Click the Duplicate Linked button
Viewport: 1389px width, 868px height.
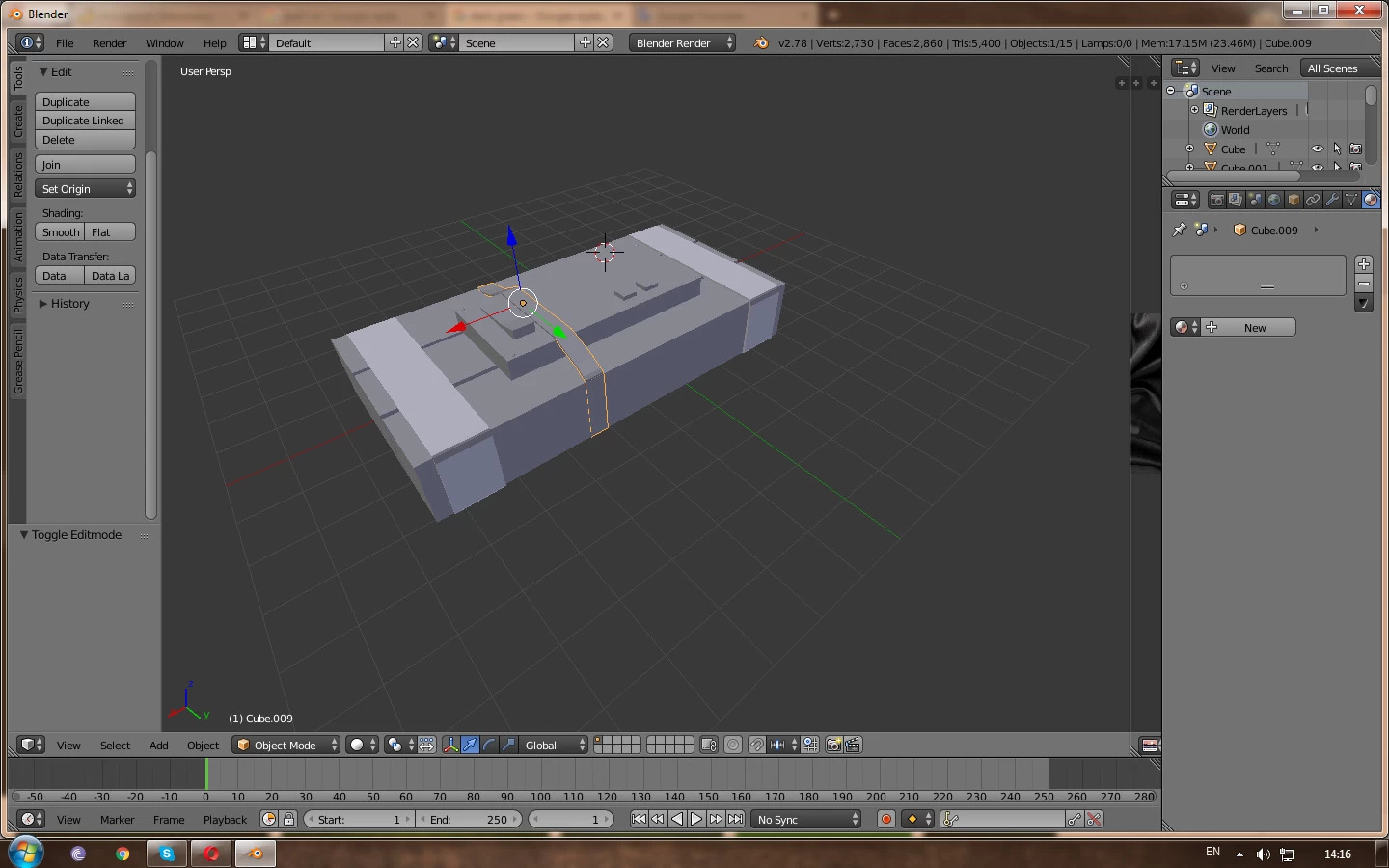pos(85,121)
